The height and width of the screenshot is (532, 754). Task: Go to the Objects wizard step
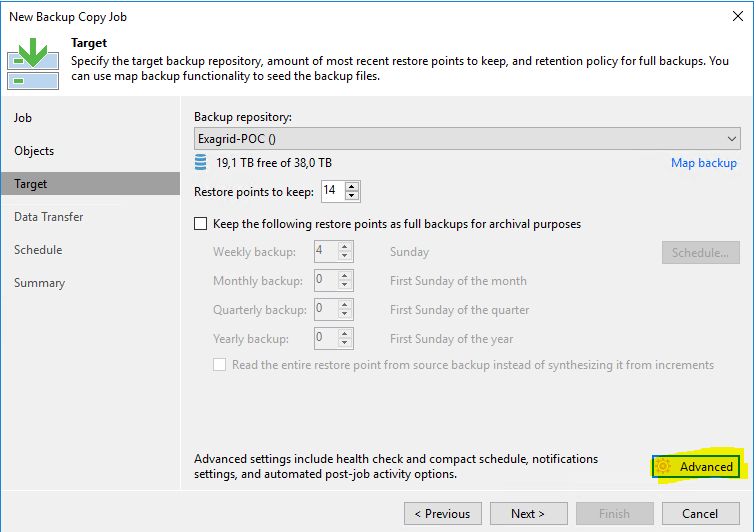point(34,151)
